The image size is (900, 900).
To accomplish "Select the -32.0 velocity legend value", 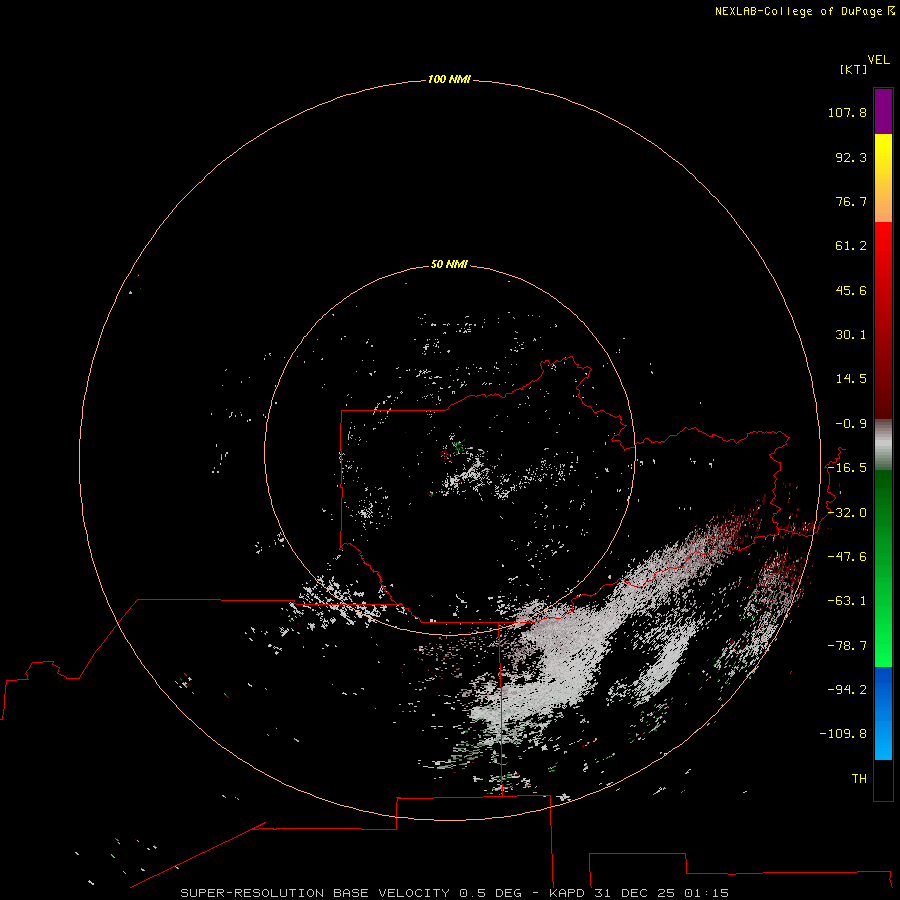I will [x=847, y=513].
